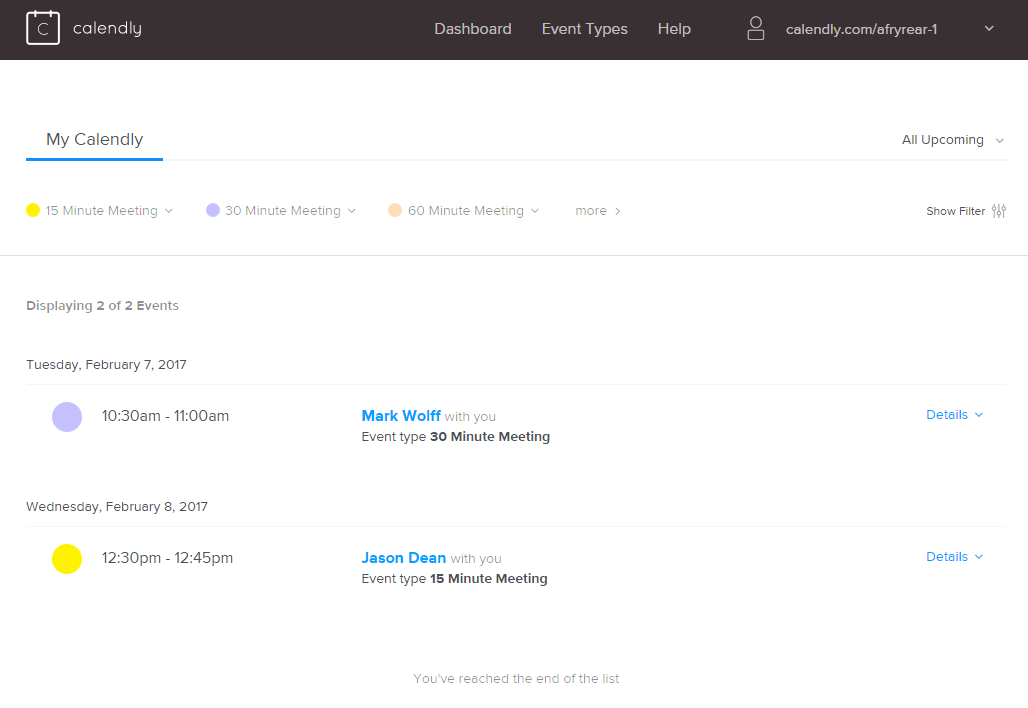Click the yellow 15 Minute Meeting dot

pyautogui.click(x=33, y=210)
